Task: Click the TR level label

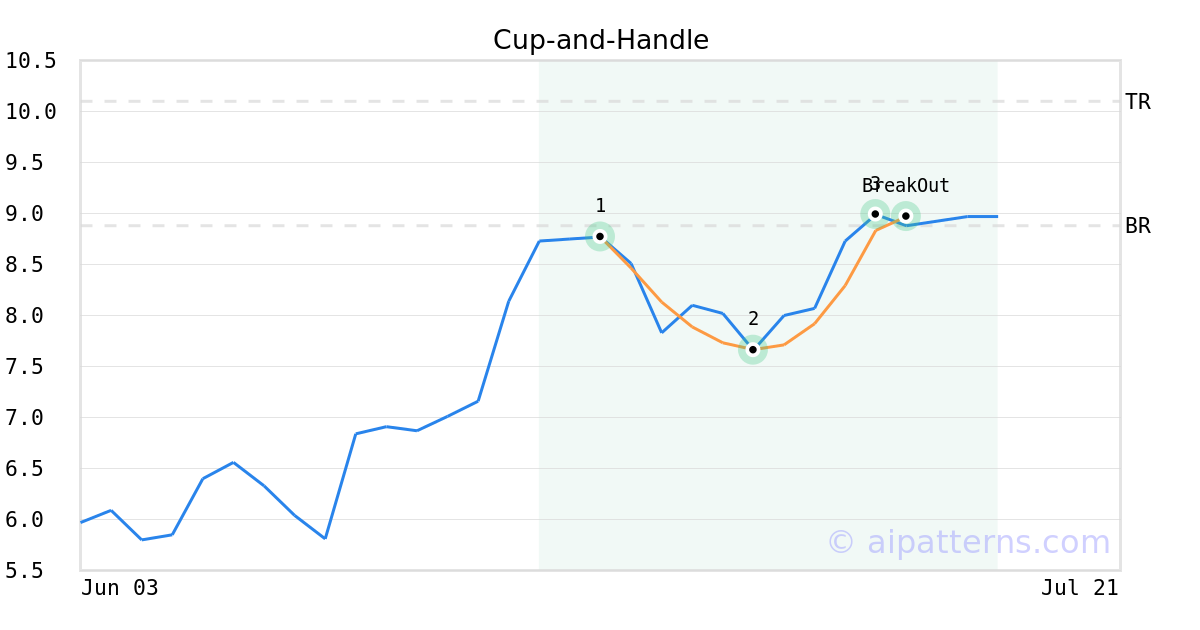Action: [1138, 102]
